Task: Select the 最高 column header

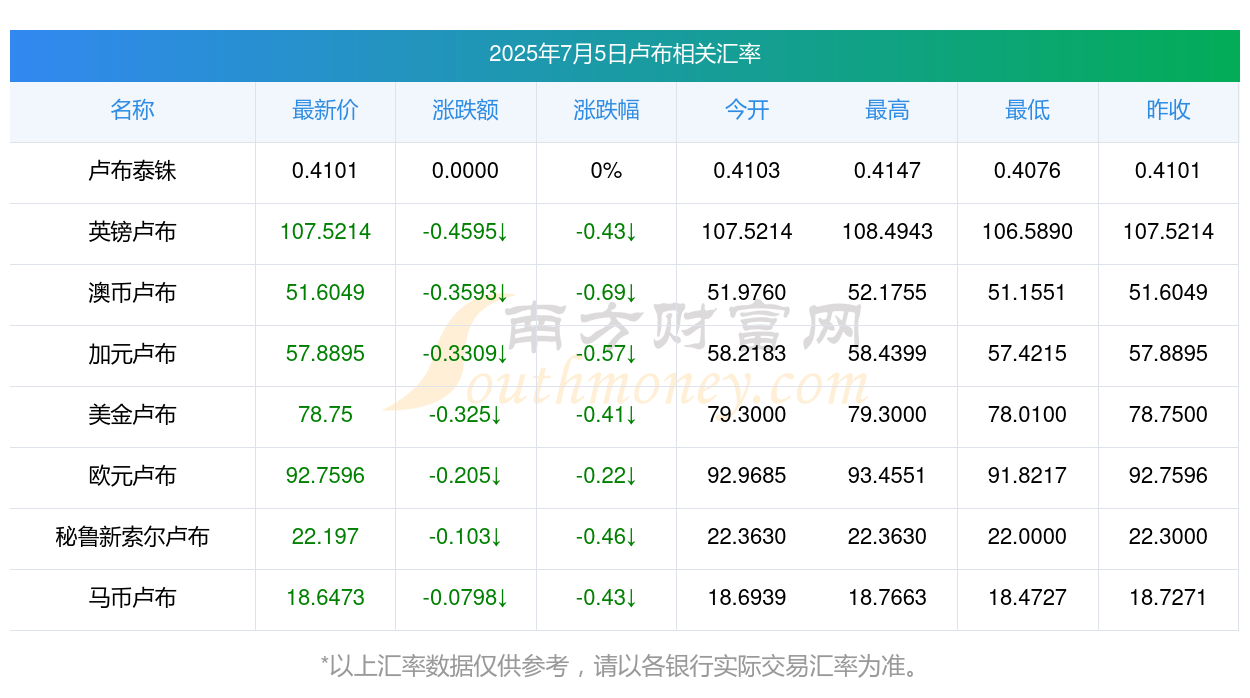Action: (x=887, y=110)
